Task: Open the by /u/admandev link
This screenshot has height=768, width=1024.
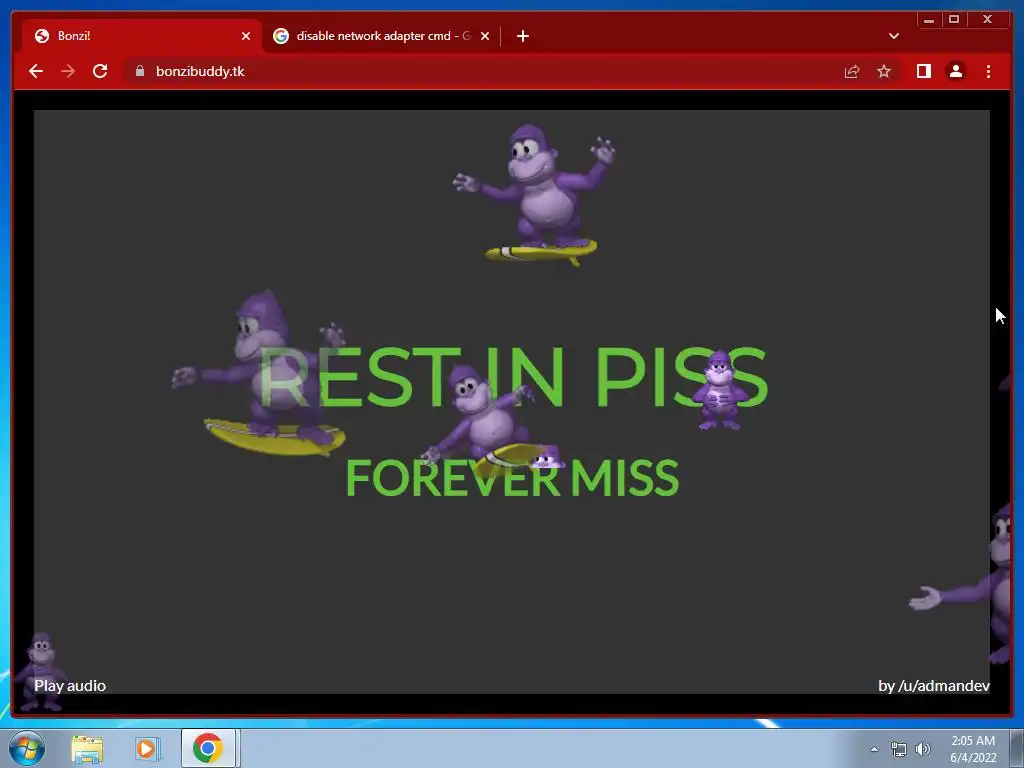Action: coord(934,686)
